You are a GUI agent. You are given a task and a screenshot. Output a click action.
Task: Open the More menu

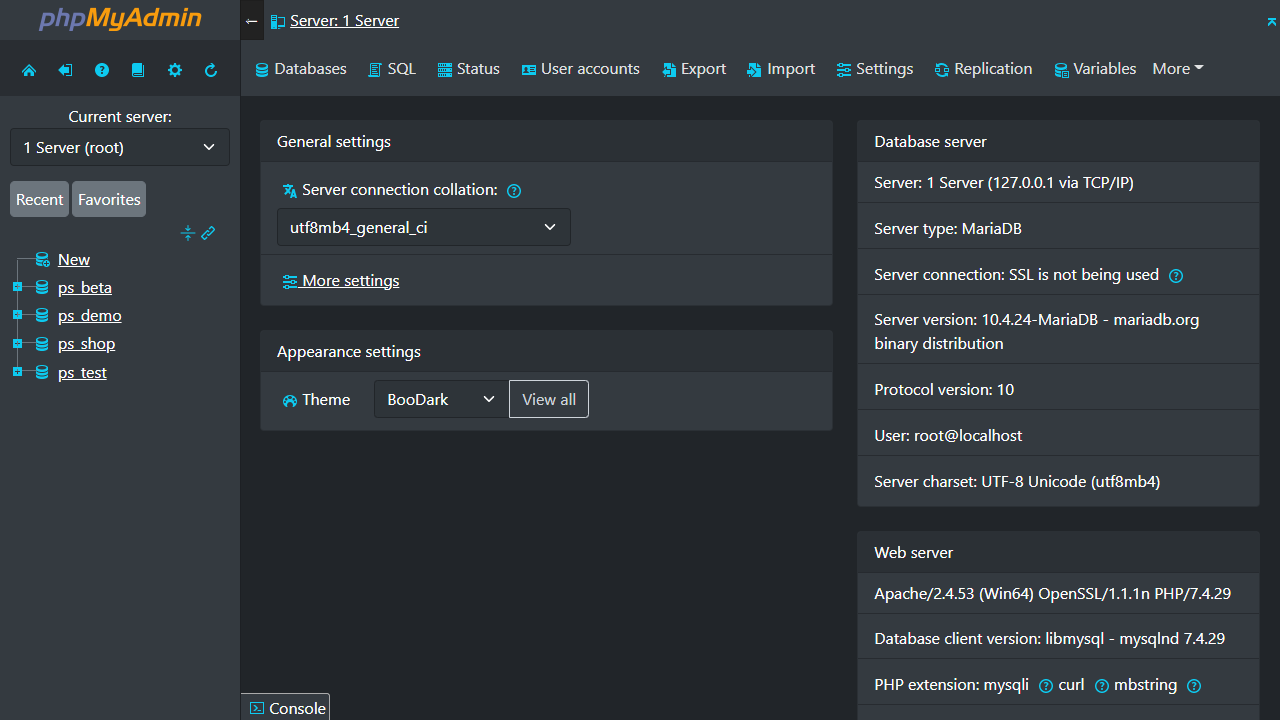tap(1177, 68)
